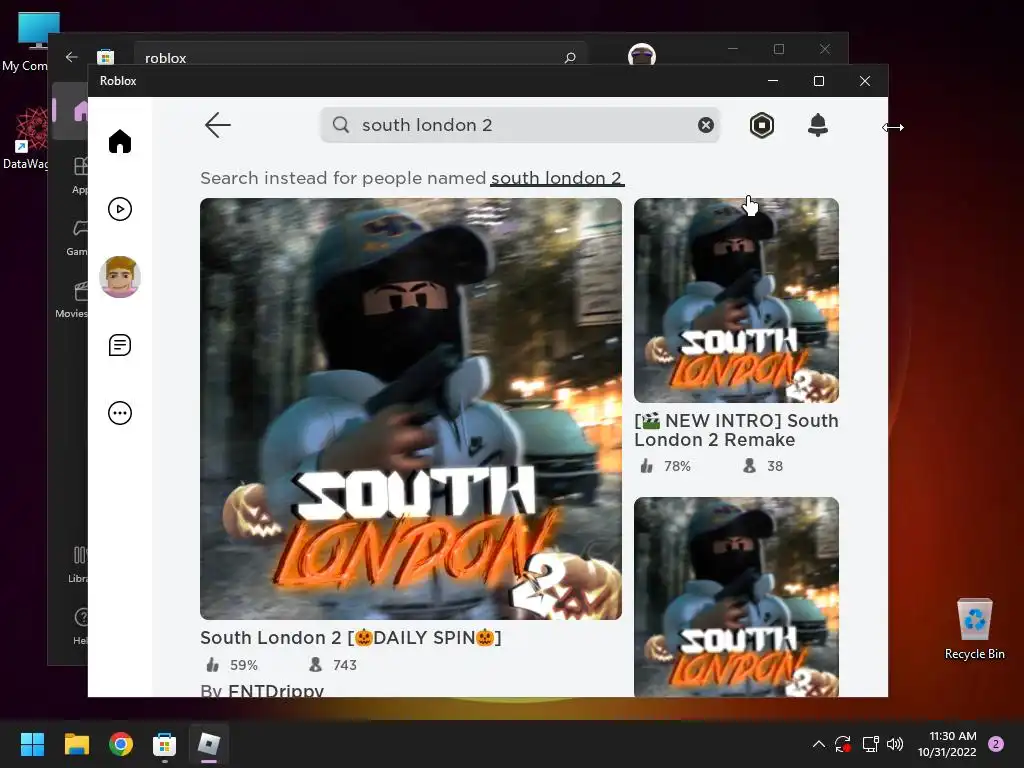The image size is (1024, 768).
Task: Open the notification count badge showing 2
Action: tap(995, 744)
